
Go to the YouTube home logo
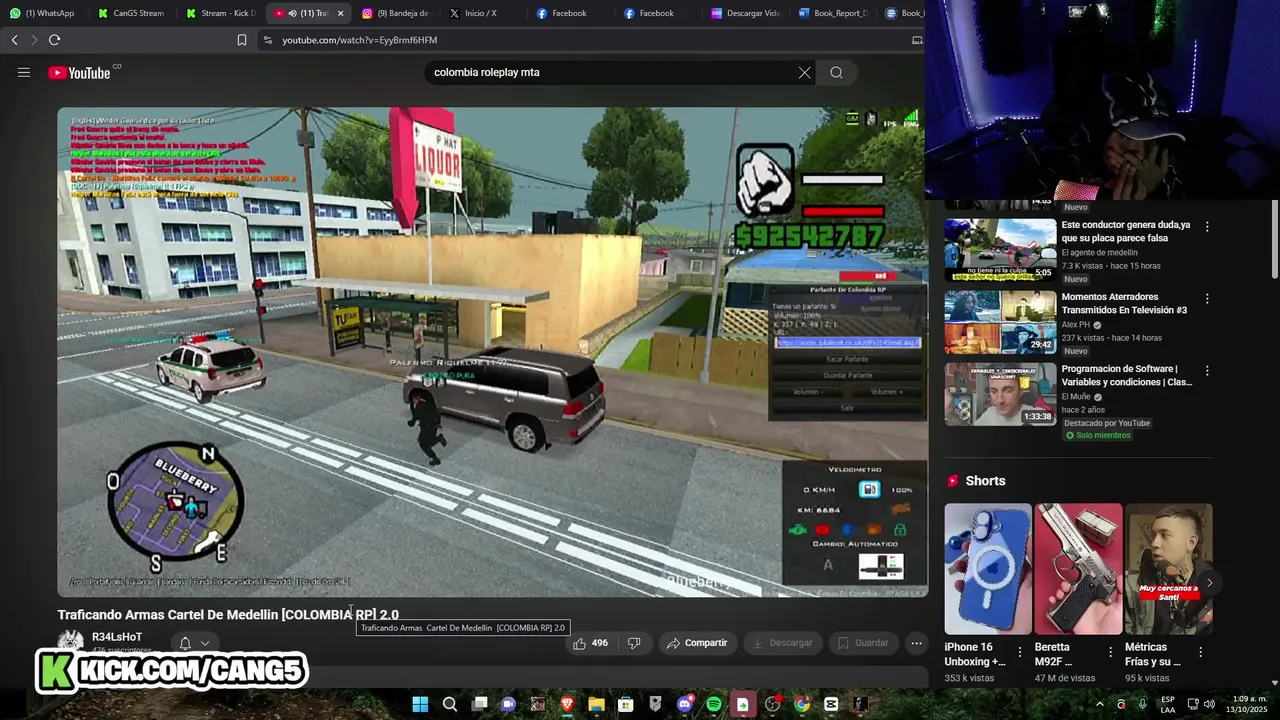(79, 72)
